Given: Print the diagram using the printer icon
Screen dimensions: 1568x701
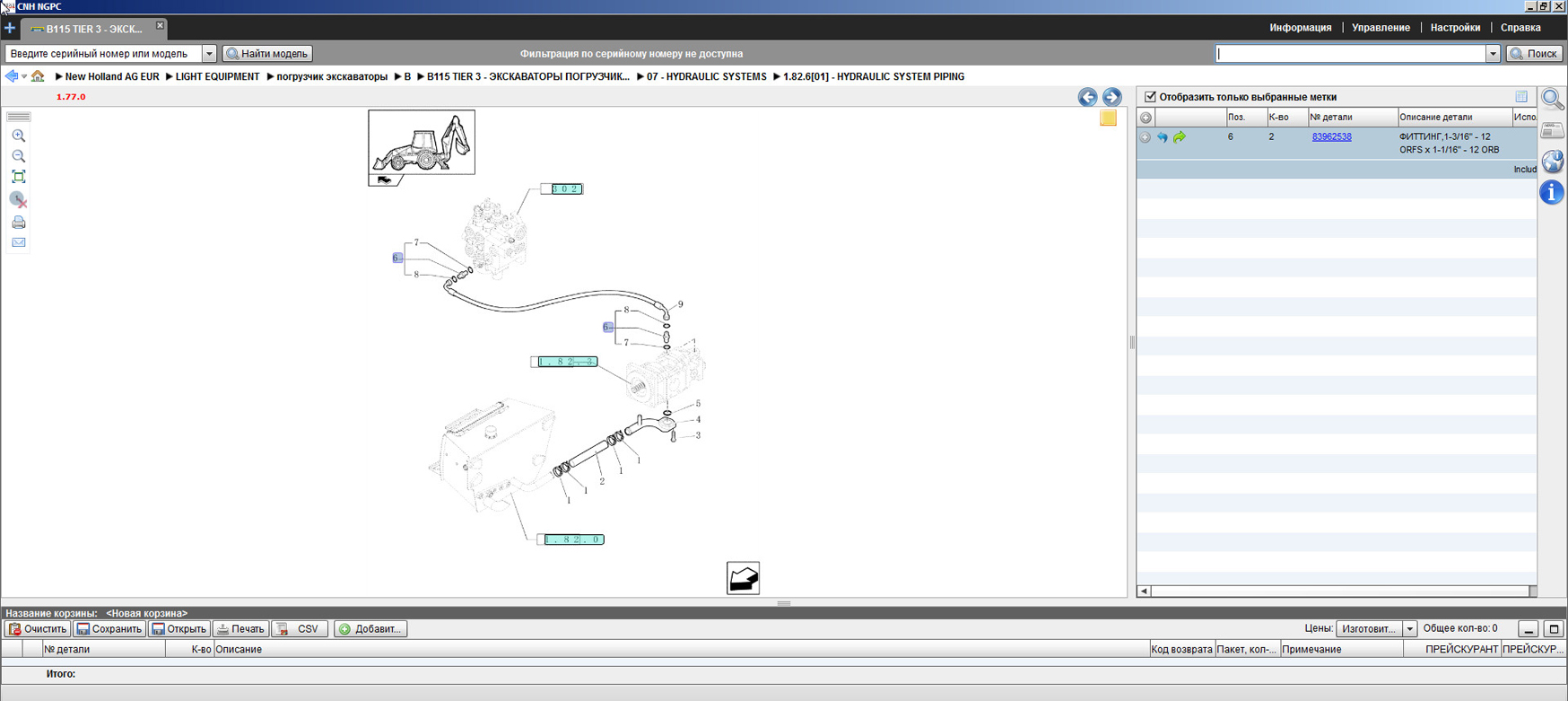Looking at the screenshot, I should coord(18,223).
